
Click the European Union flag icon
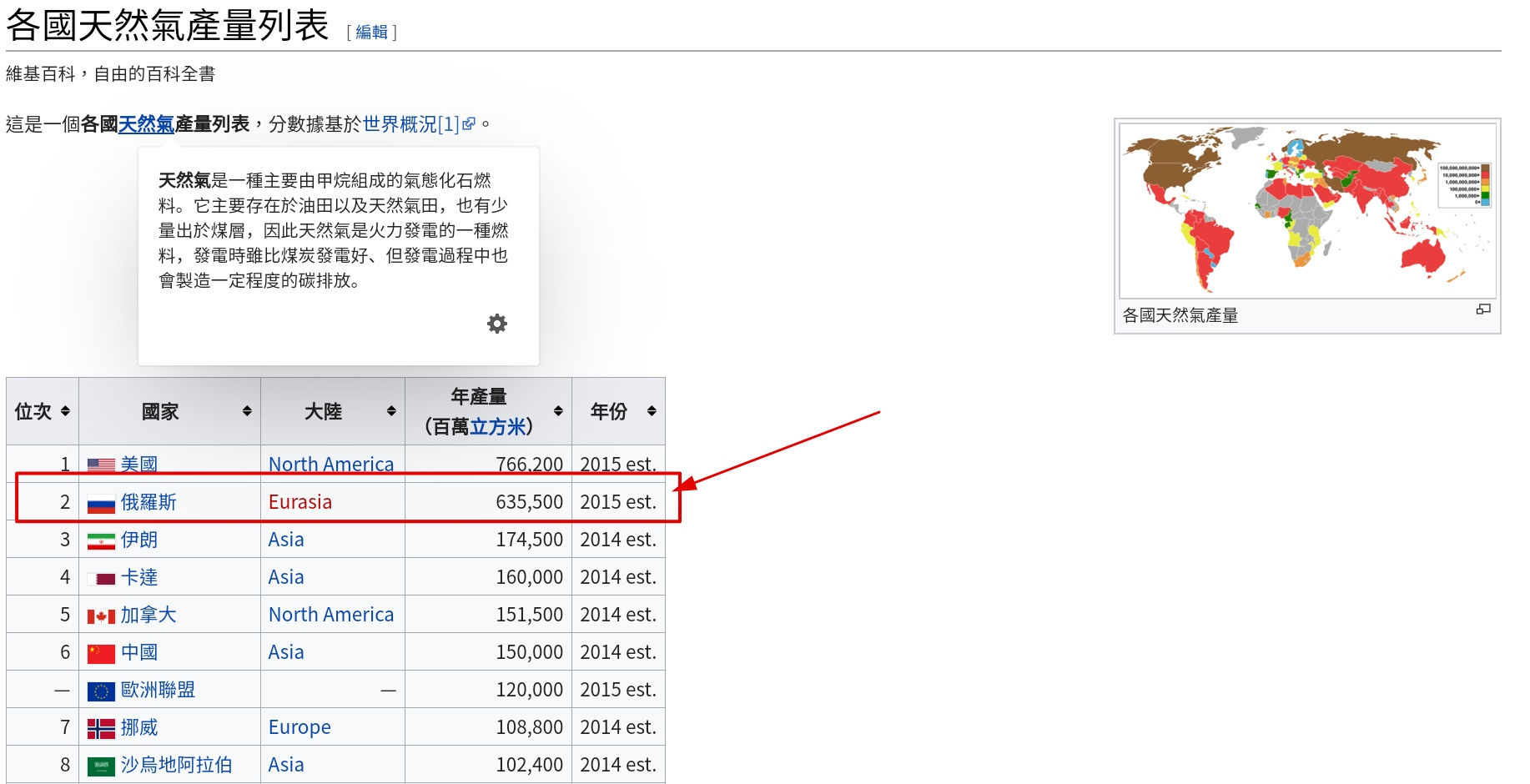click(x=101, y=691)
